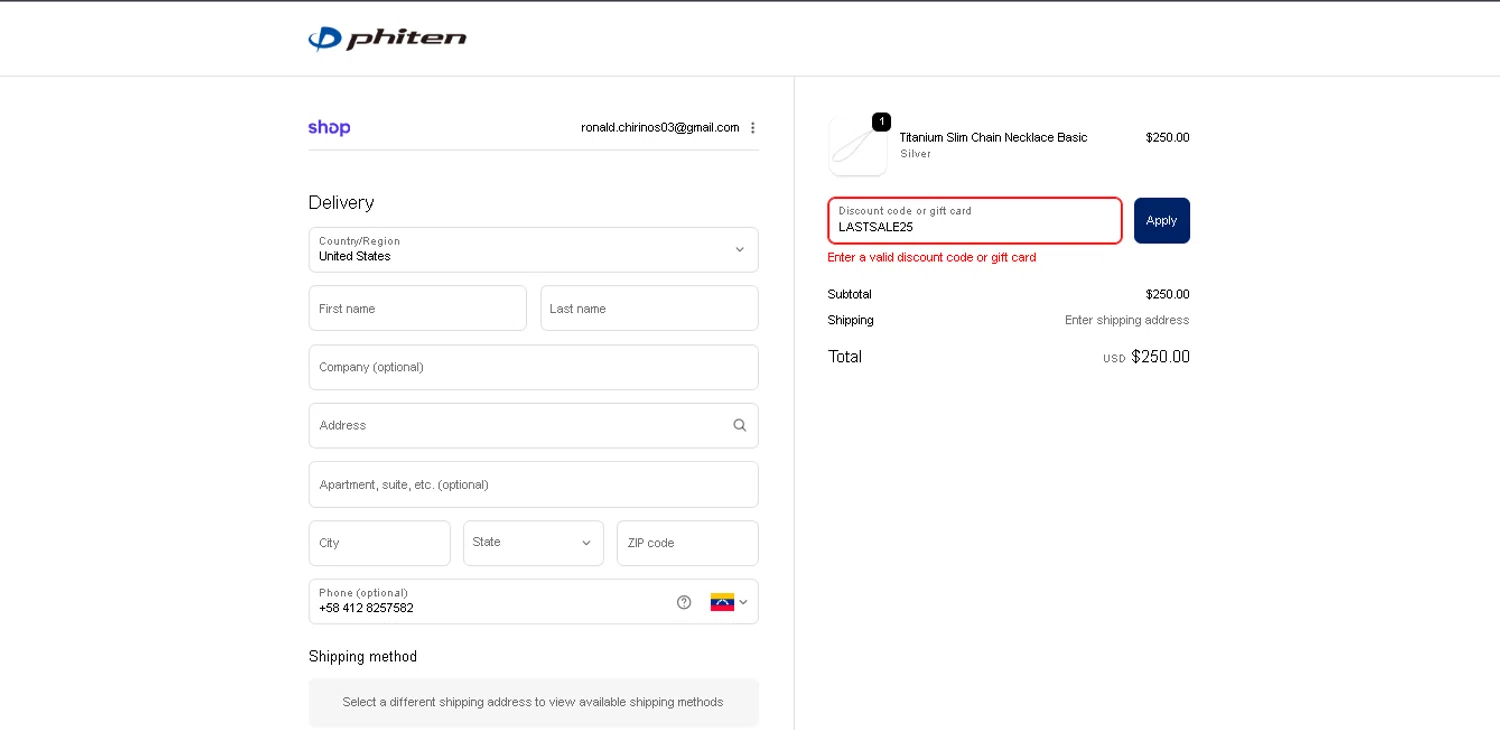Click the First name field
The width and height of the screenshot is (1500, 730).
pyautogui.click(x=417, y=308)
